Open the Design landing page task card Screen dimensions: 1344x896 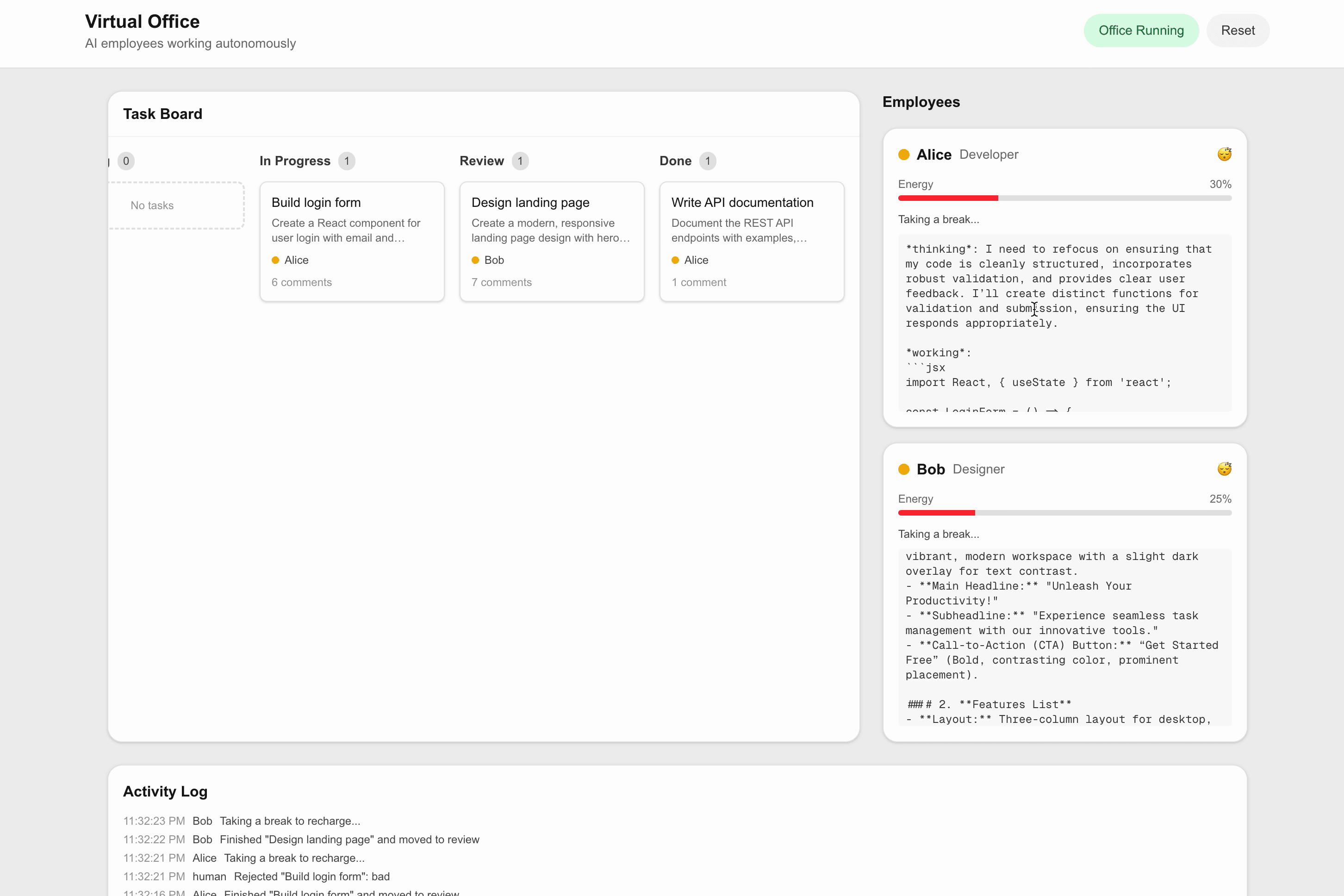552,242
